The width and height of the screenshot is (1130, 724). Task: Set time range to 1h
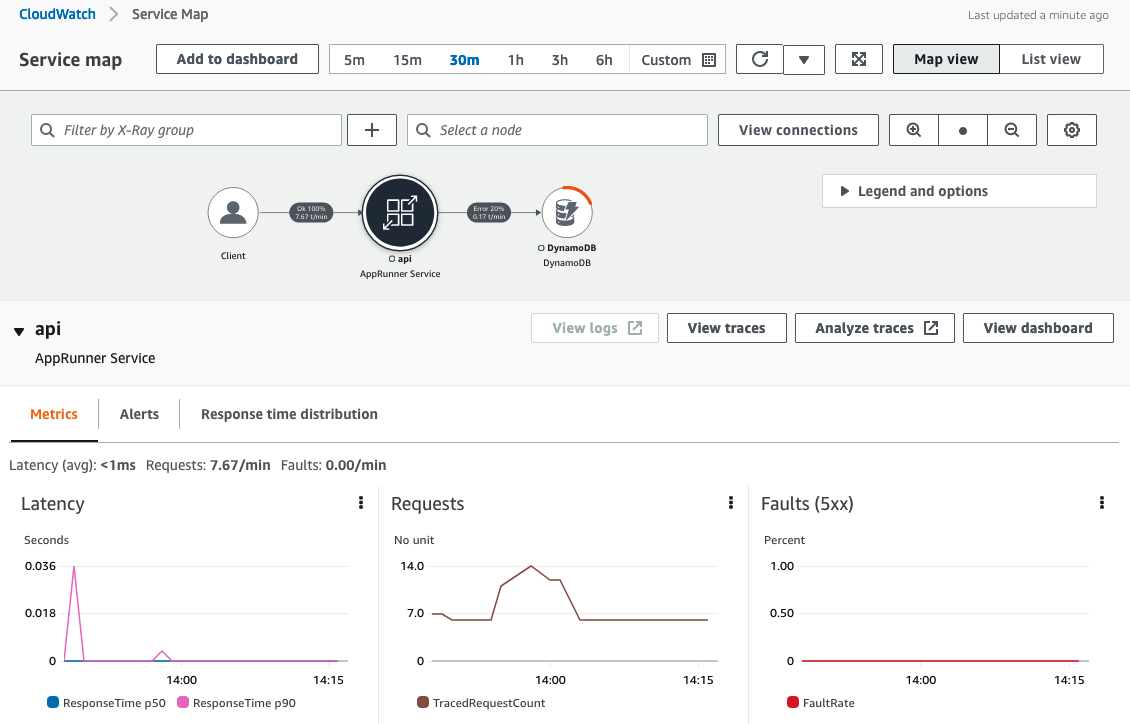coord(515,60)
